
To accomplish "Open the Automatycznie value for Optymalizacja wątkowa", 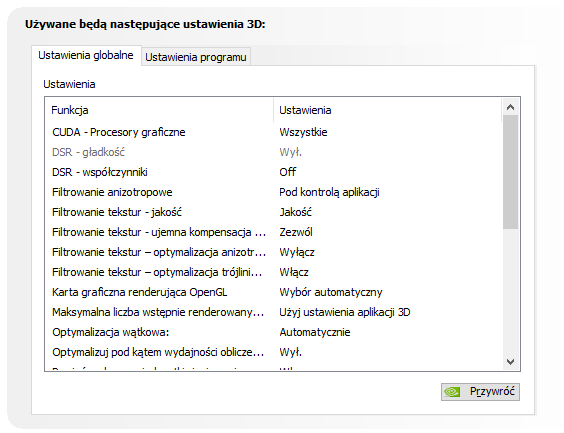I will [315, 332].
